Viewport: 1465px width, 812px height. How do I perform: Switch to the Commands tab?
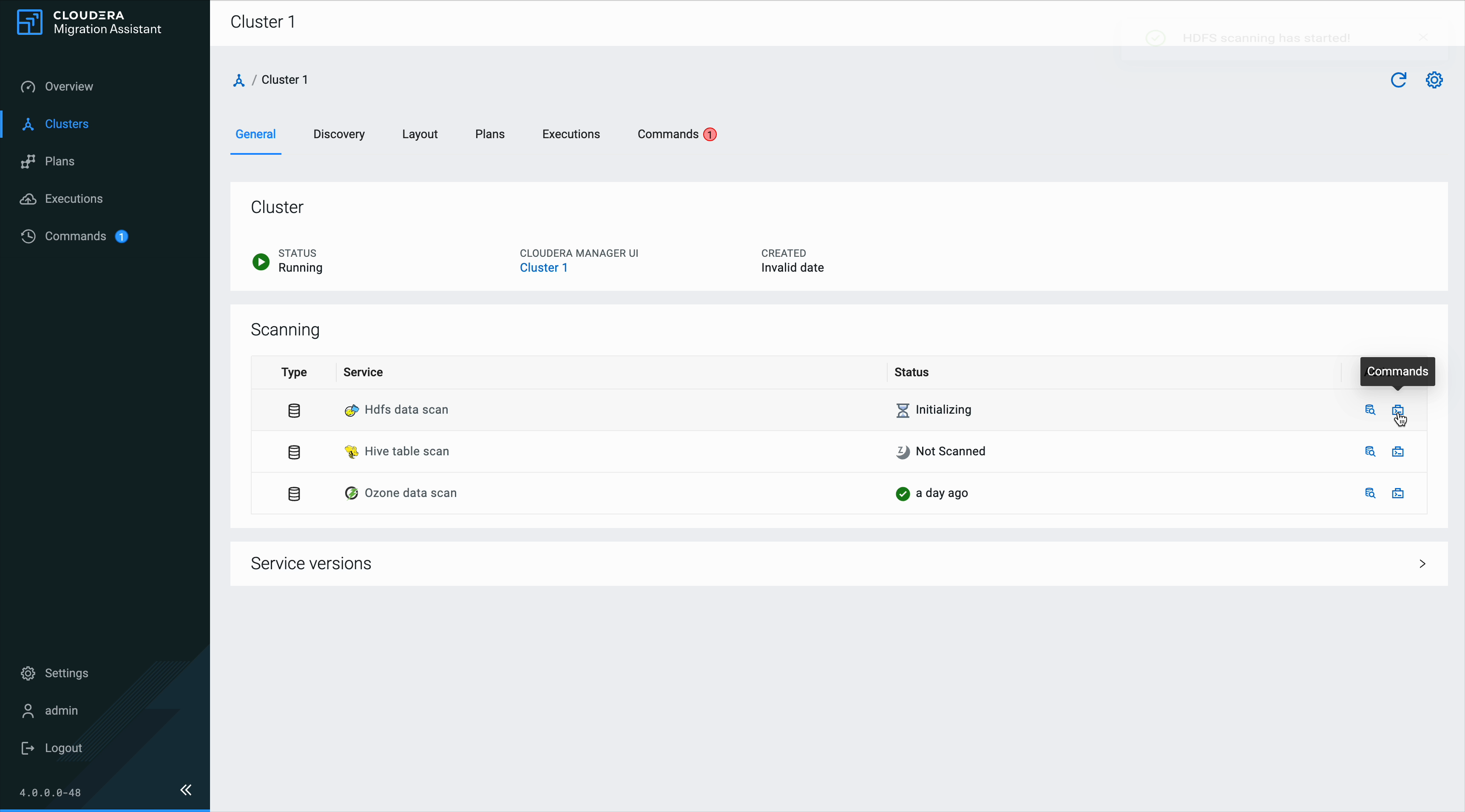(668, 134)
